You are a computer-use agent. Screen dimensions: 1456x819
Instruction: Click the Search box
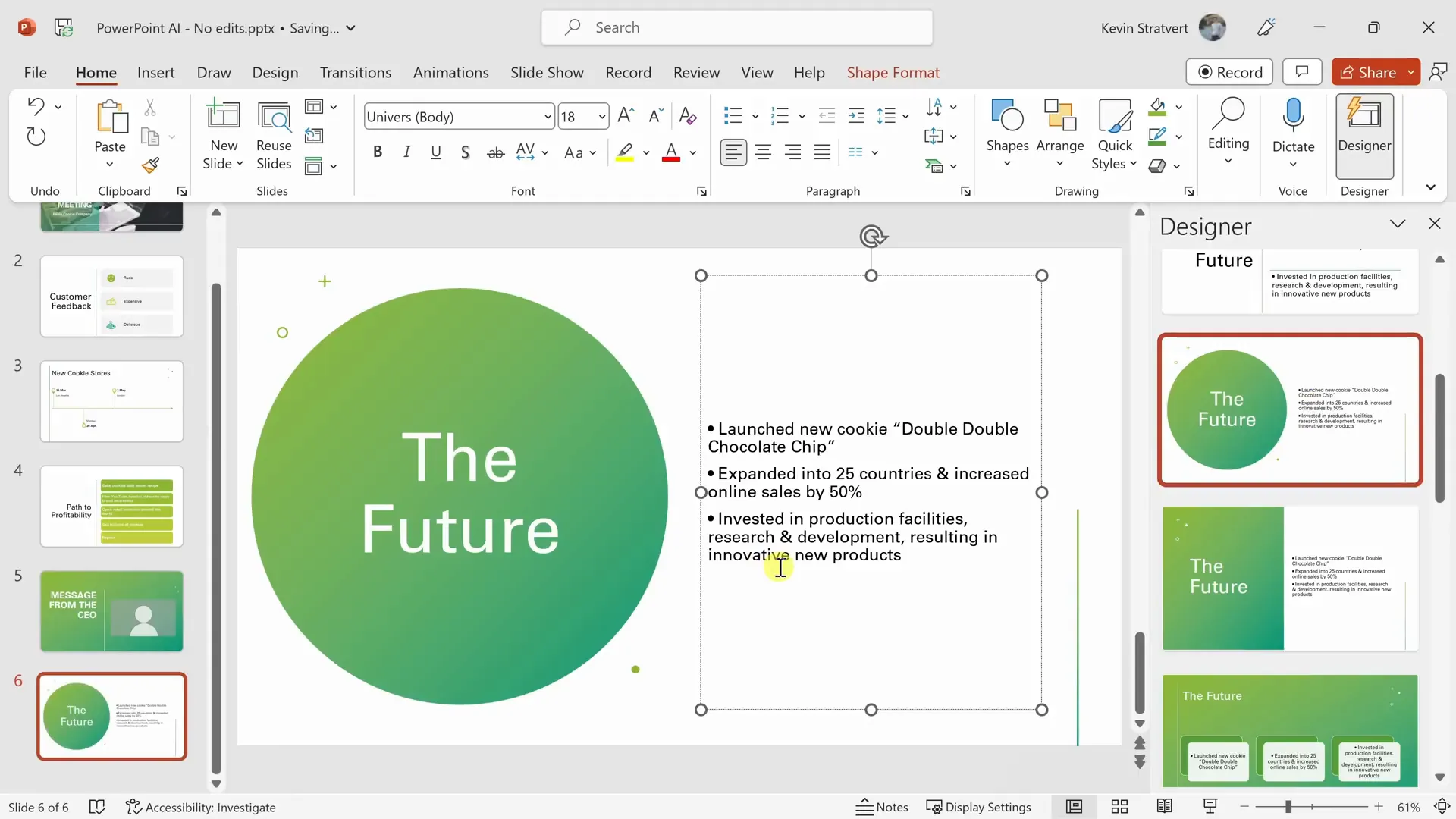pos(736,28)
